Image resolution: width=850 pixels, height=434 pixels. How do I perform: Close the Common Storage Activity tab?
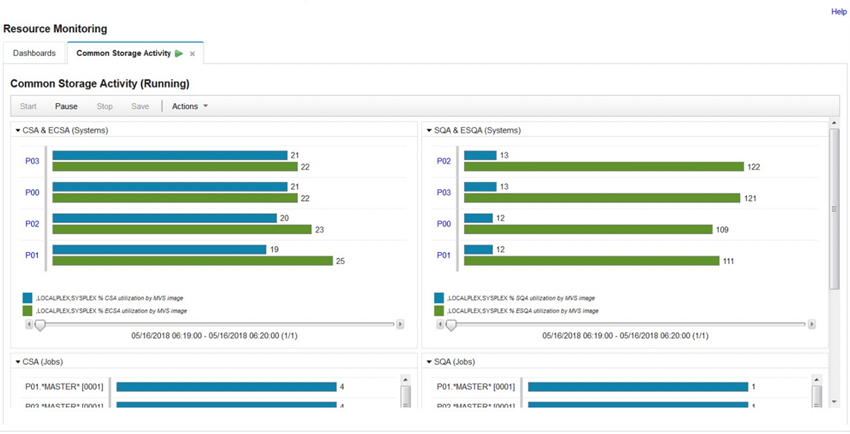[192, 54]
